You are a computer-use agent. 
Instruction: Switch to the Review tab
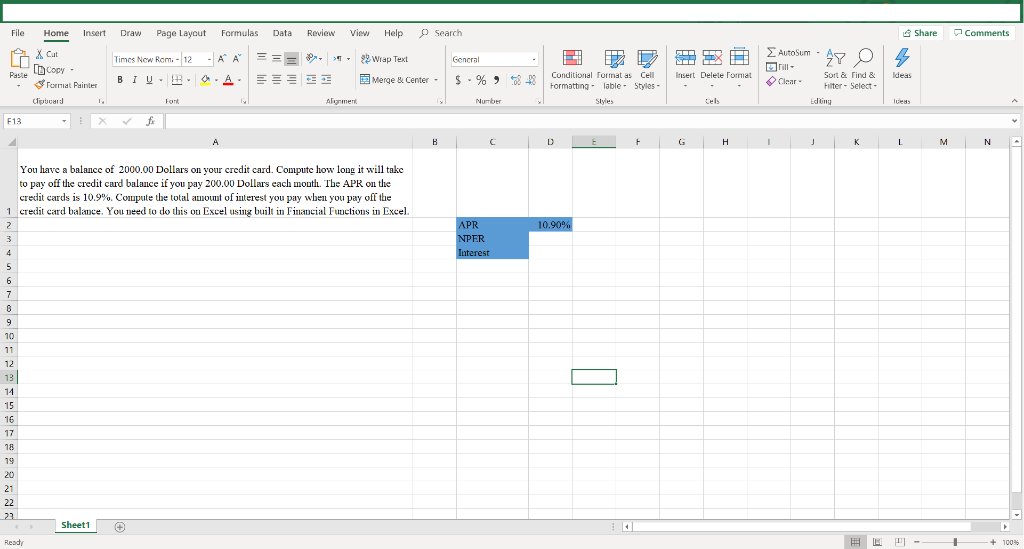click(x=321, y=33)
